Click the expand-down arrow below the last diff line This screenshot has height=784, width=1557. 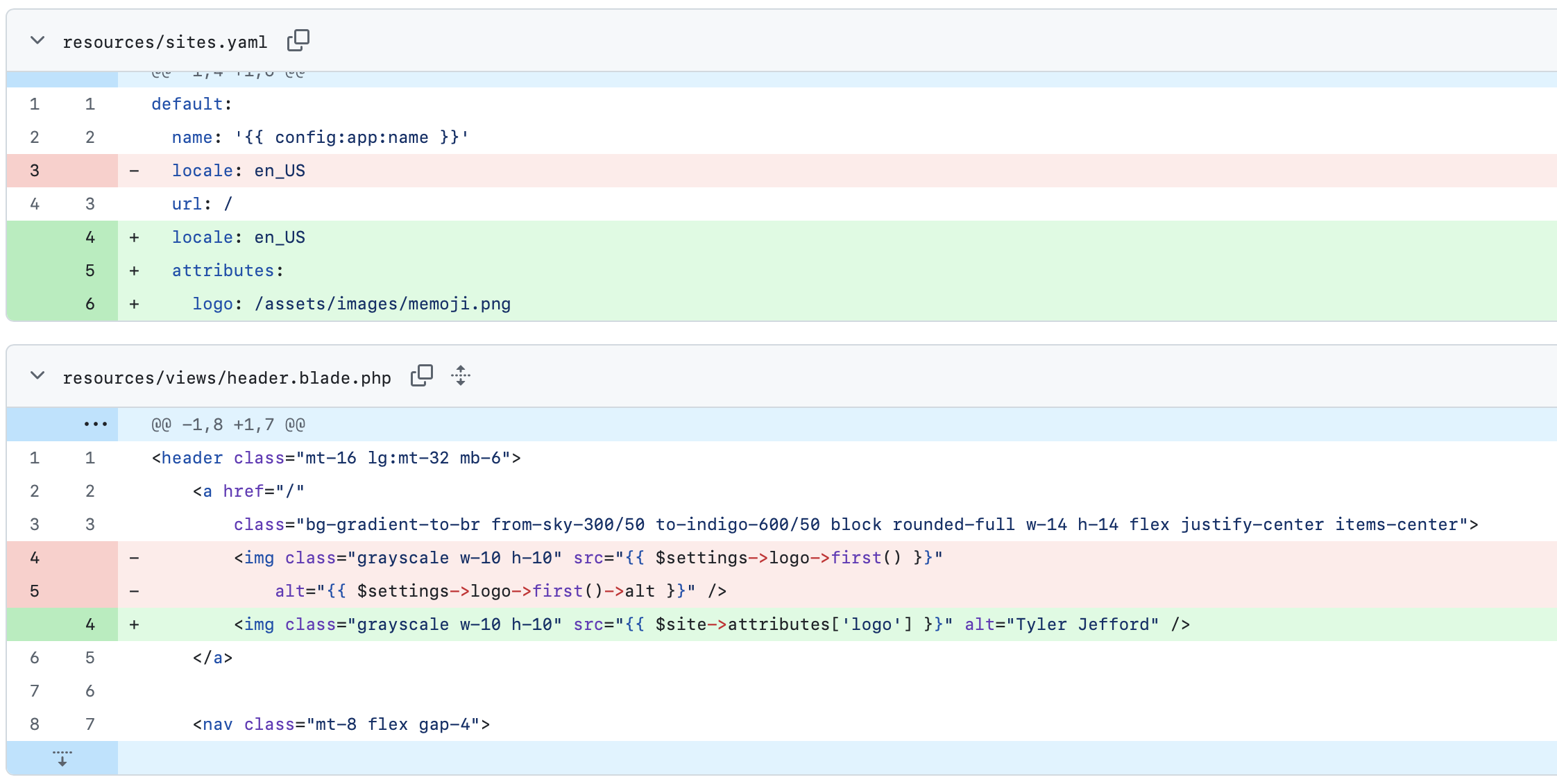[62, 758]
